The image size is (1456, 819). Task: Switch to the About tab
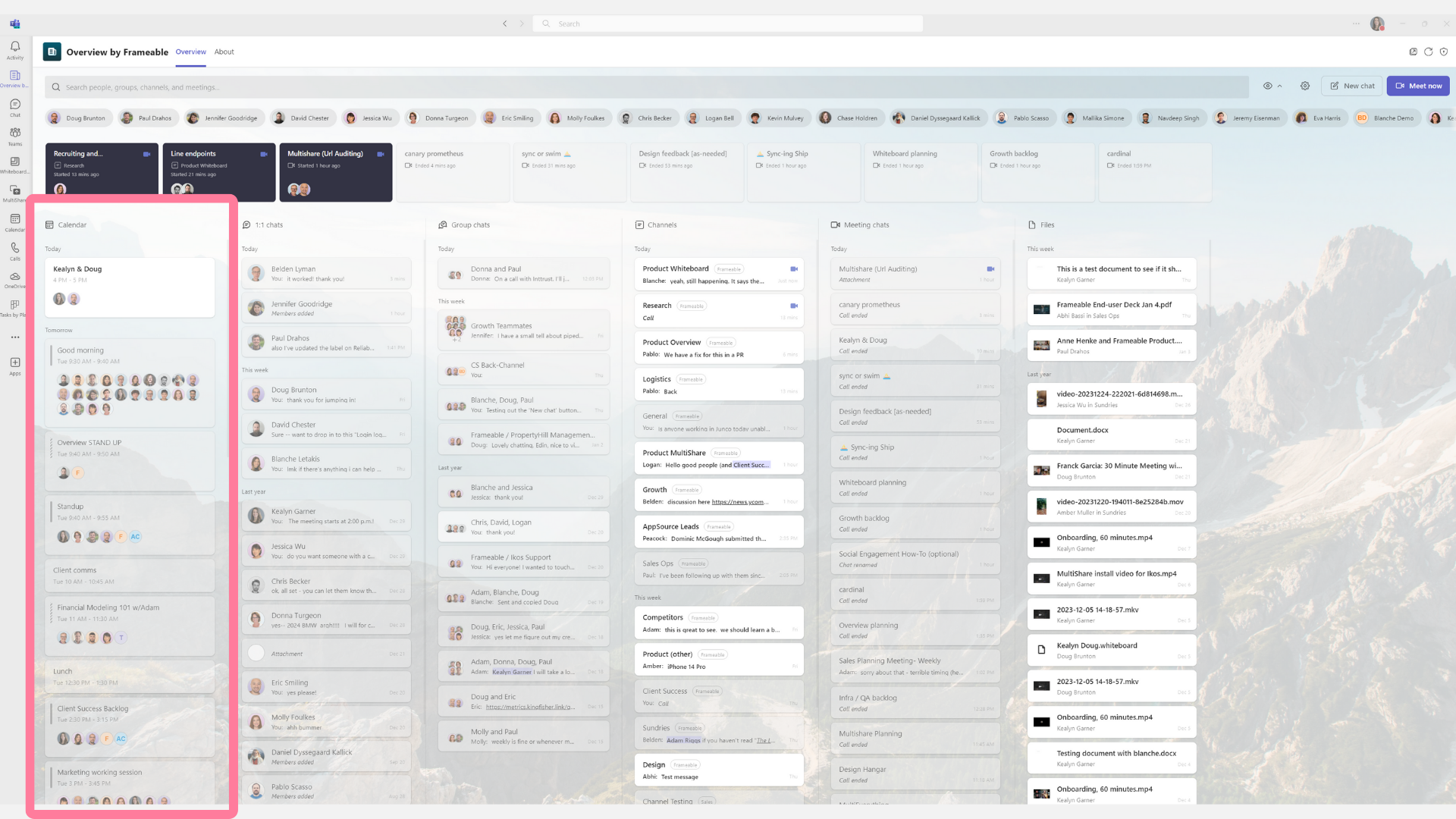224,52
